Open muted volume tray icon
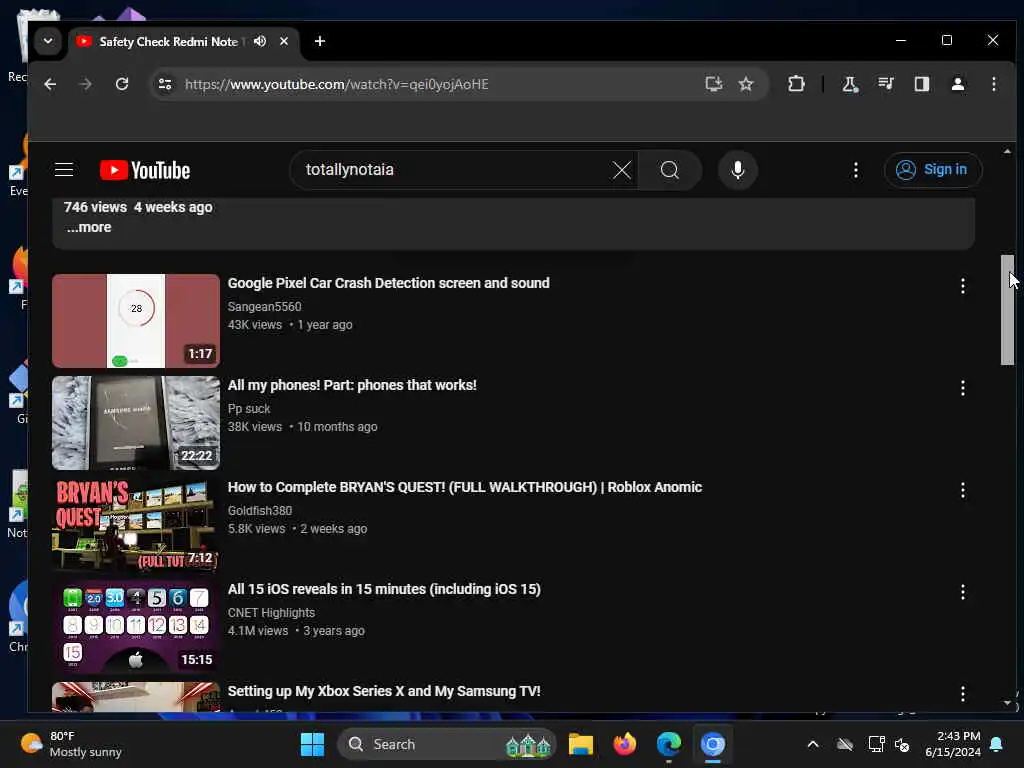The height and width of the screenshot is (768, 1024). tap(902, 744)
